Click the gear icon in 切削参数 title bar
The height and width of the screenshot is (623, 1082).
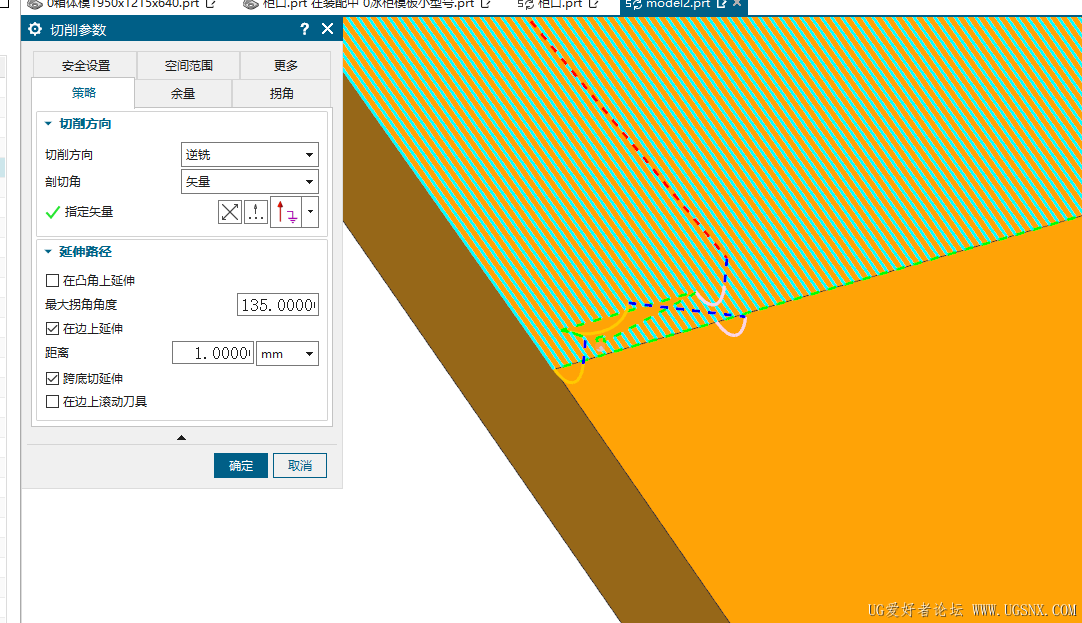click(x=35, y=29)
